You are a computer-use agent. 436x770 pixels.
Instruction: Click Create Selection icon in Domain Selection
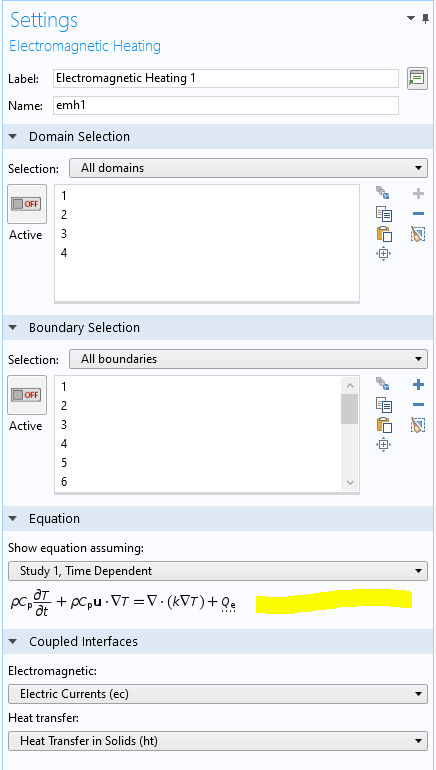click(x=383, y=192)
